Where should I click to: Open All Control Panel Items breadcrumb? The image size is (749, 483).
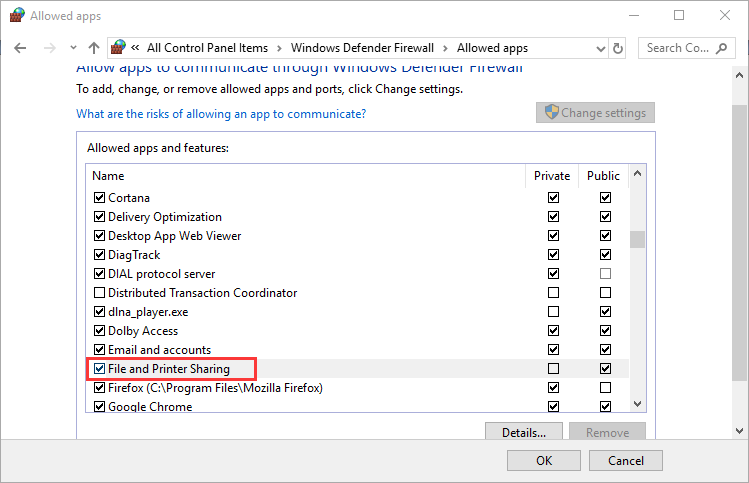coord(207,48)
